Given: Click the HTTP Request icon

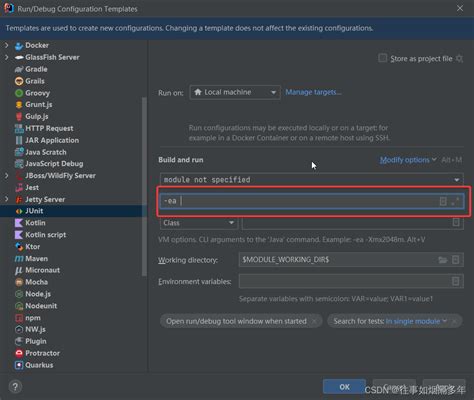Looking at the screenshot, I should coord(19,128).
